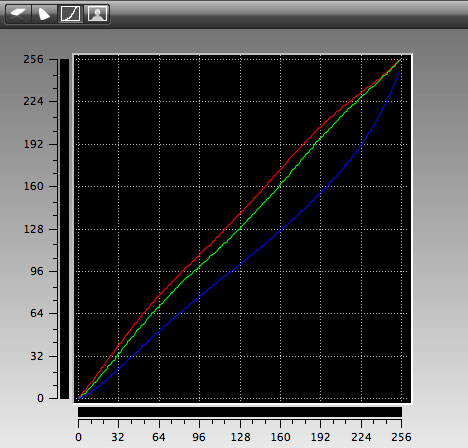The height and width of the screenshot is (448, 468).
Task: Click the horizontal black gradient bar
Action: click(x=240, y=412)
